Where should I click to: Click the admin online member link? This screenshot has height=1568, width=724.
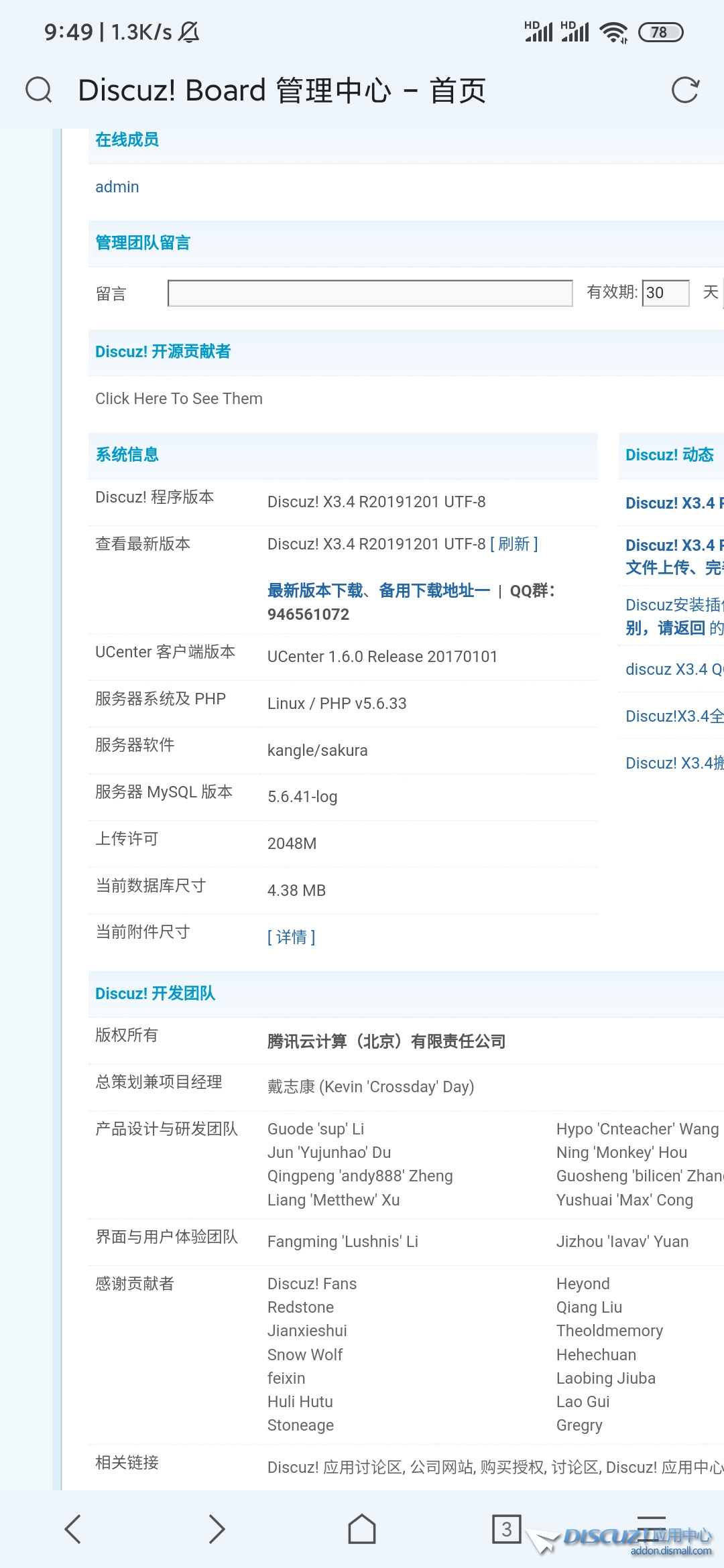coord(117,187)
